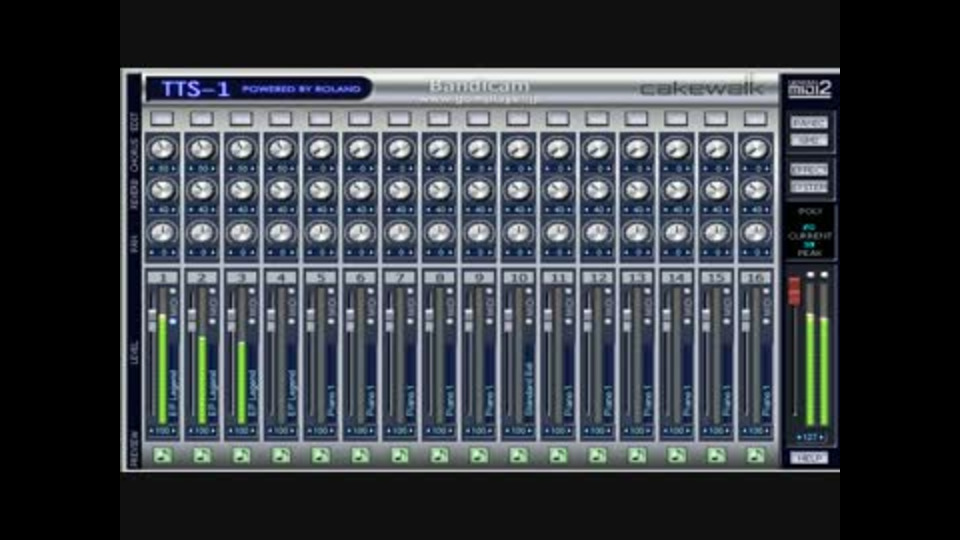The width and height of the screenshot is (960, 540).
Task: Preview the sound of part 3
Action: click(242, 455)
